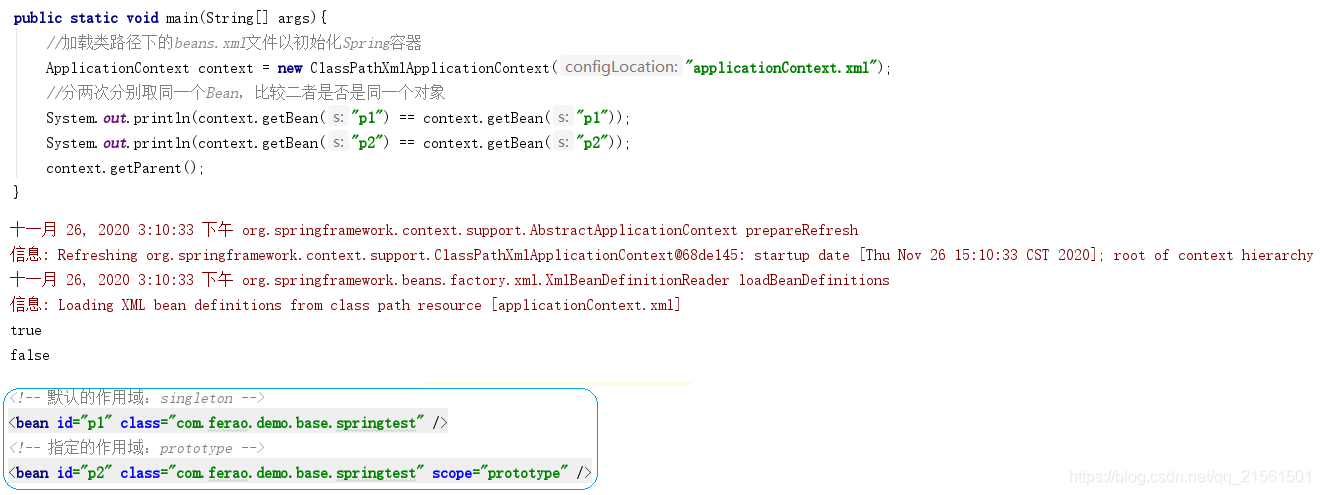Select the "applicationContext.xml" string literal

[x=782, y=68]
